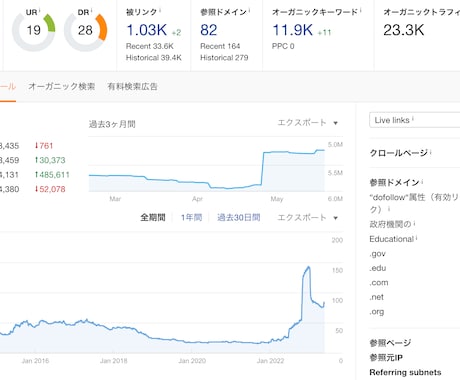
Task: Click the 政府機関の row
Action: [x=390, y=224]
